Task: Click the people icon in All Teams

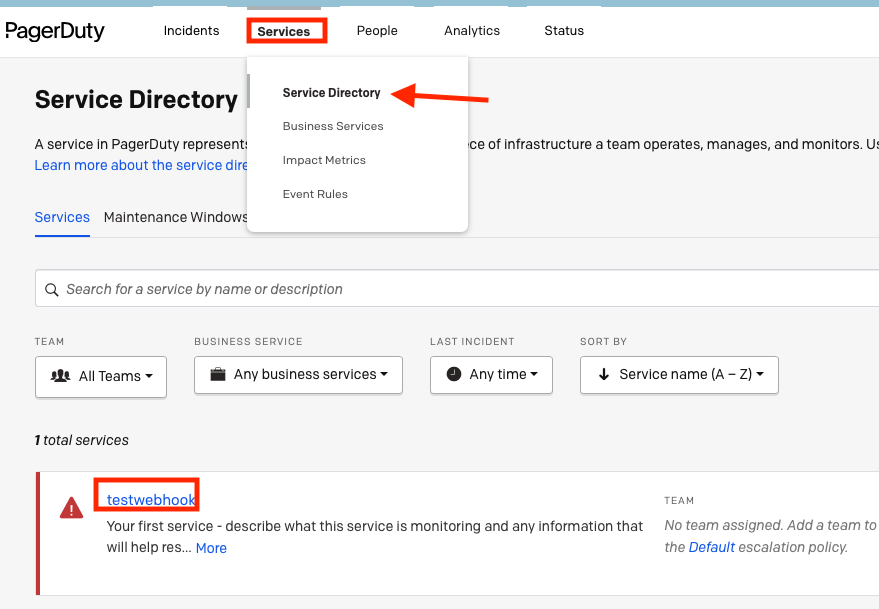Action: (61, 376)
